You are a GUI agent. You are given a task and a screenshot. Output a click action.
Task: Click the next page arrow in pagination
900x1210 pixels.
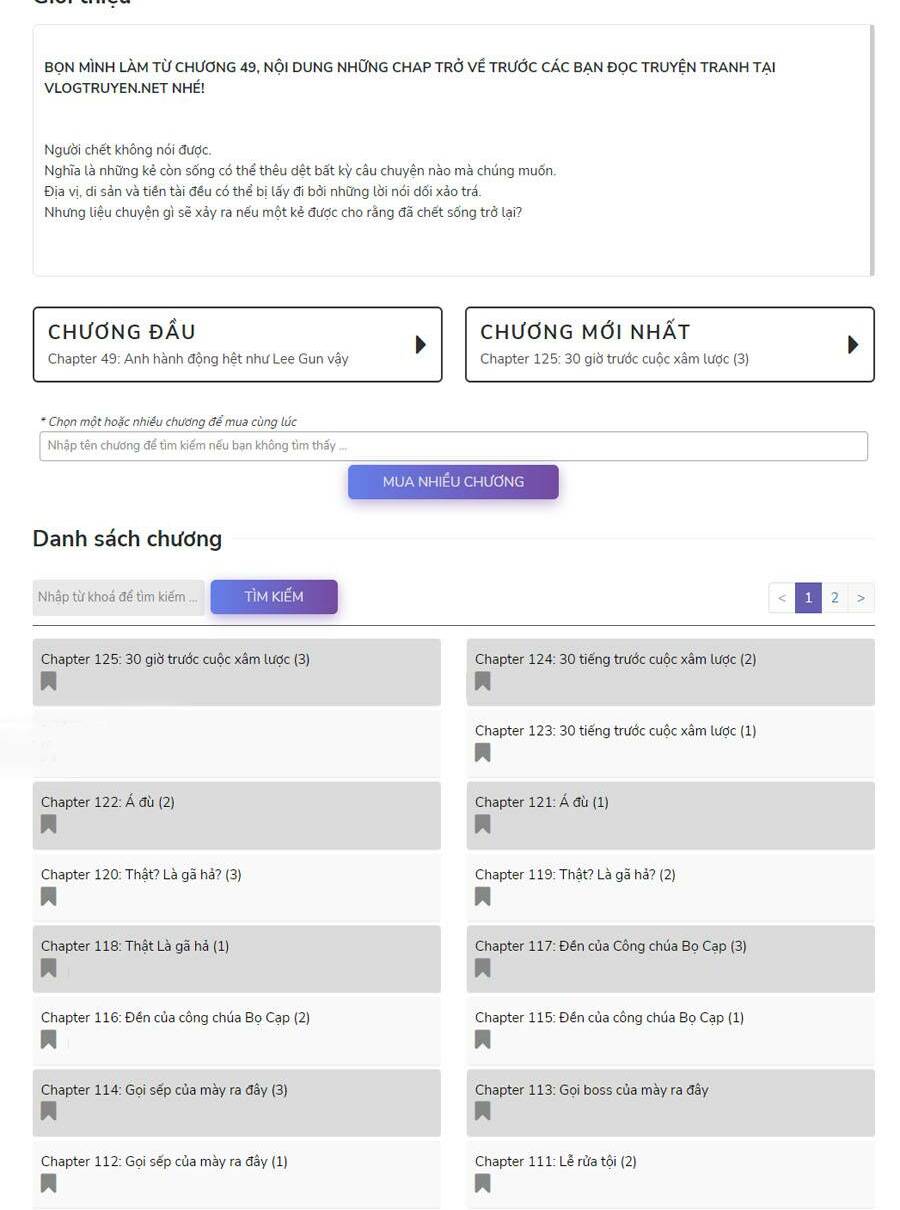[x=861, y=598]
